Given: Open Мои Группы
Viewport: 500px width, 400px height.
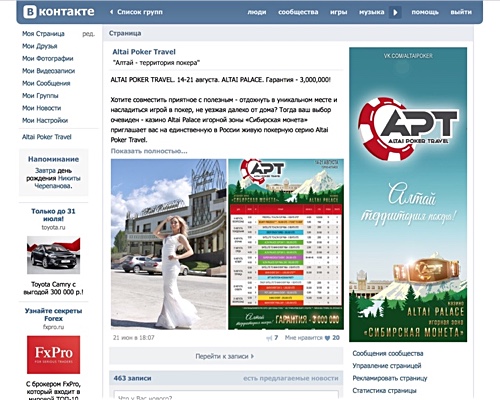Looking at the screenshot, I should pyautogui.click(x=40, y=96).
